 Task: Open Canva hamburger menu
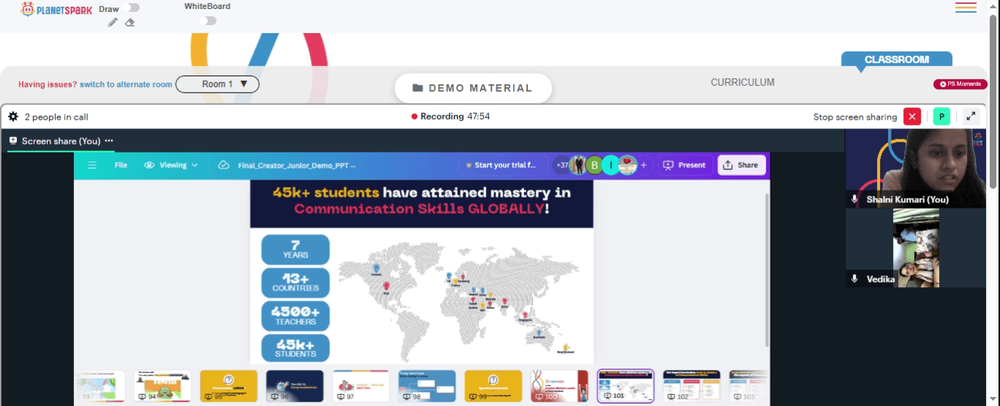(92, 165)
